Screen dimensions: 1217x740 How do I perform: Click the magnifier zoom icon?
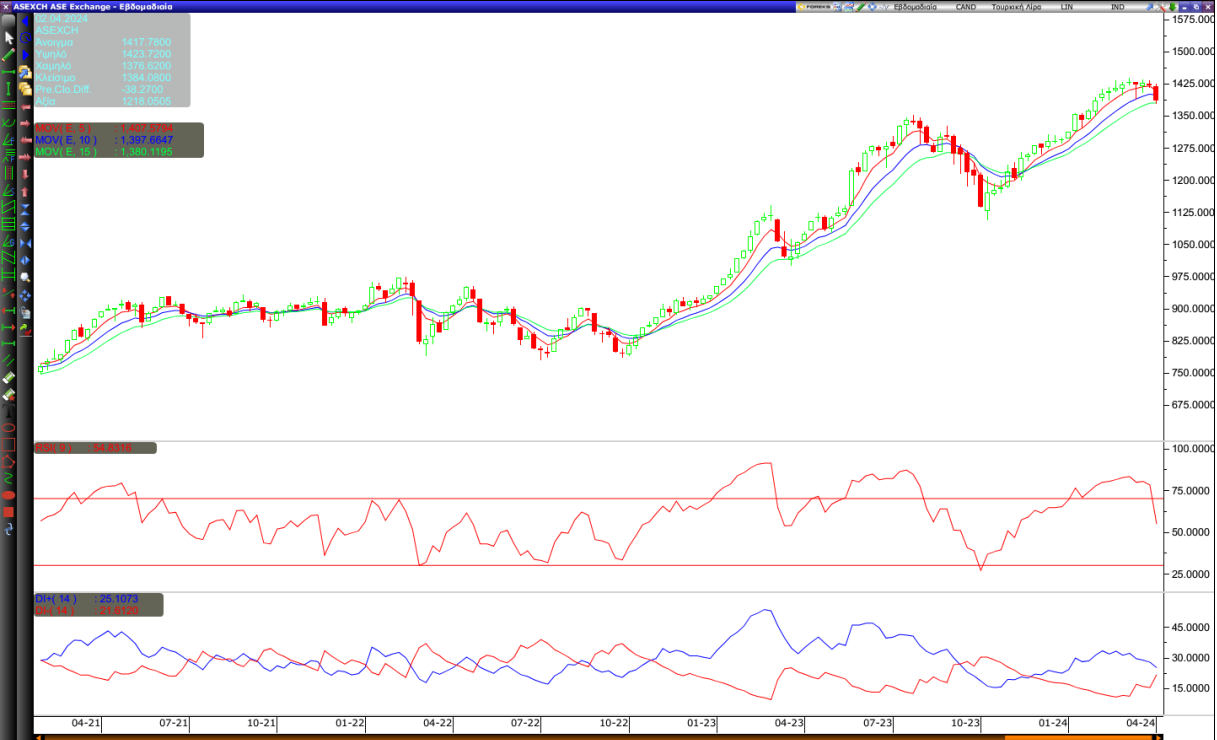coord(25,278)
